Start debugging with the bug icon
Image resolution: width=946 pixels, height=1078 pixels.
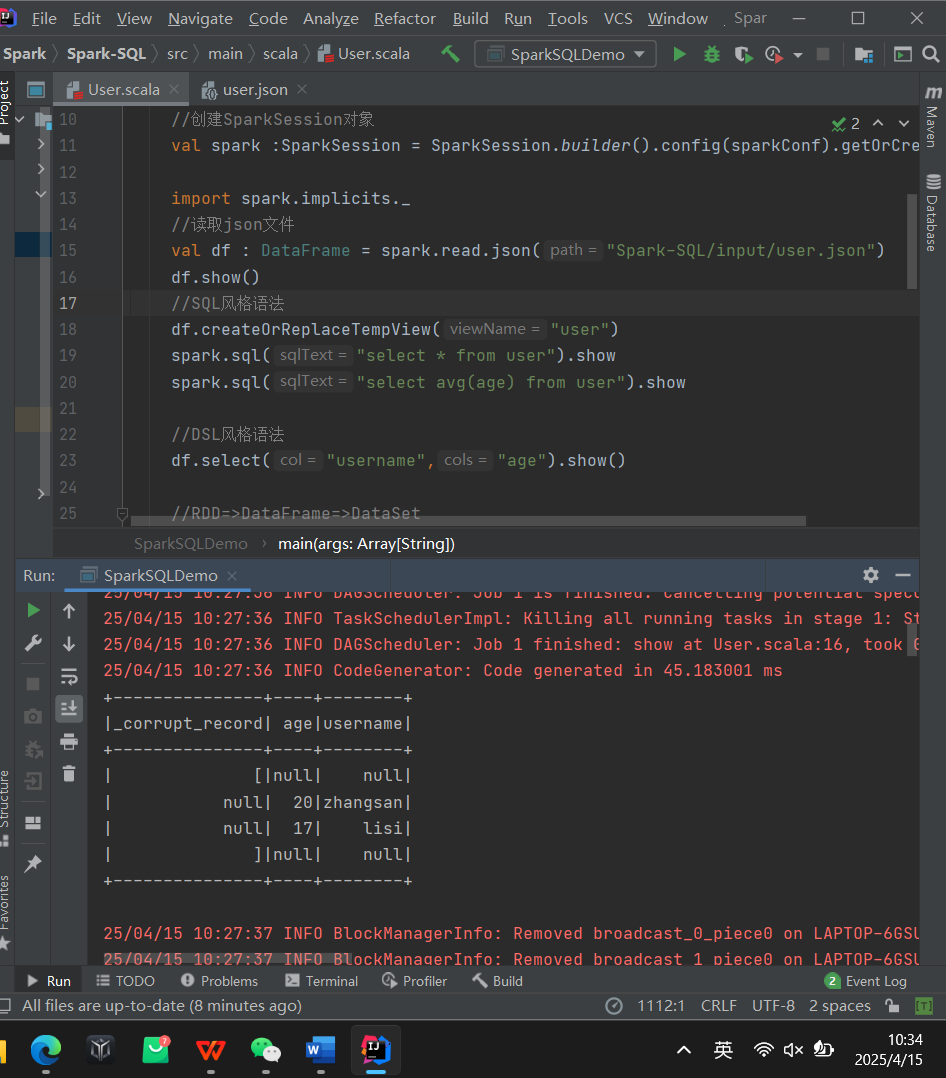tap(712, 54)
